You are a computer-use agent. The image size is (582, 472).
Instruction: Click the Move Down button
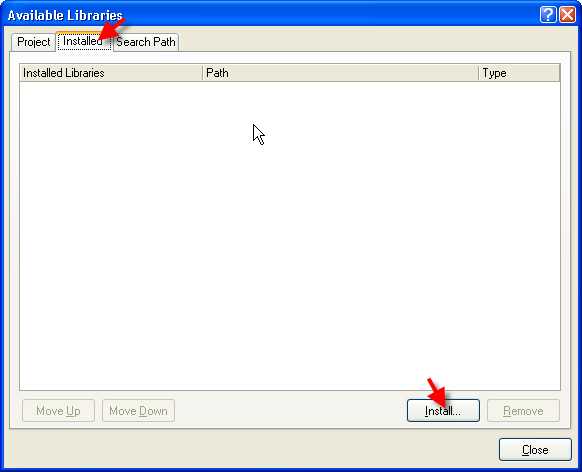coord(138,411)
